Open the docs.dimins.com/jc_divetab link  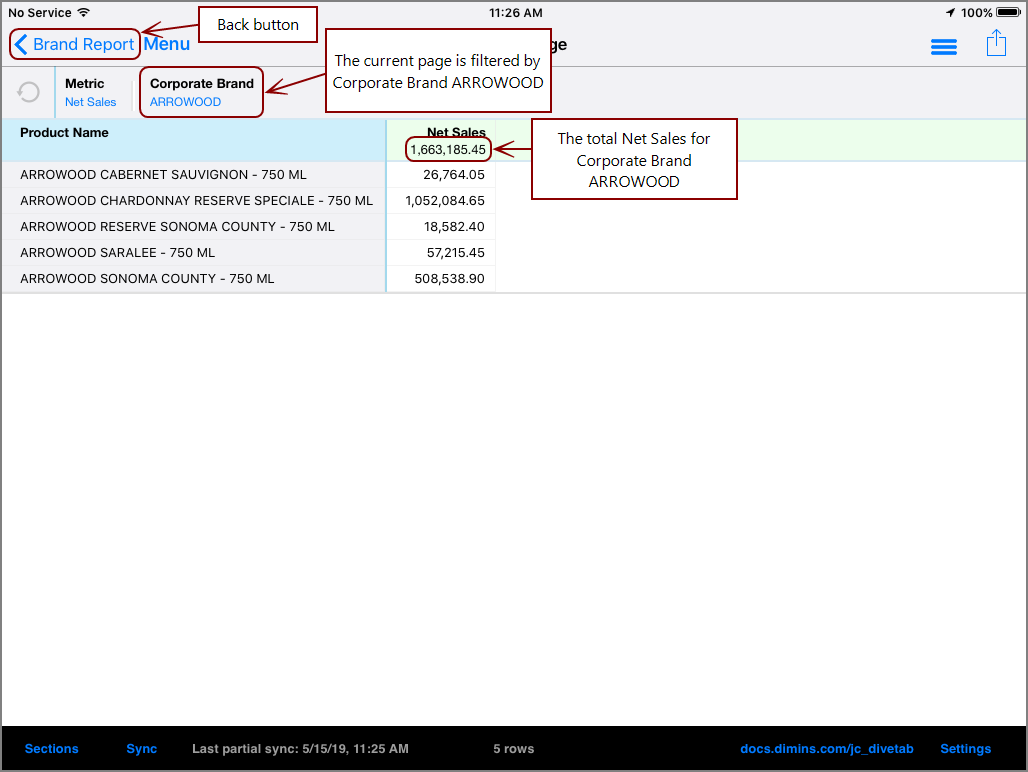826,749
